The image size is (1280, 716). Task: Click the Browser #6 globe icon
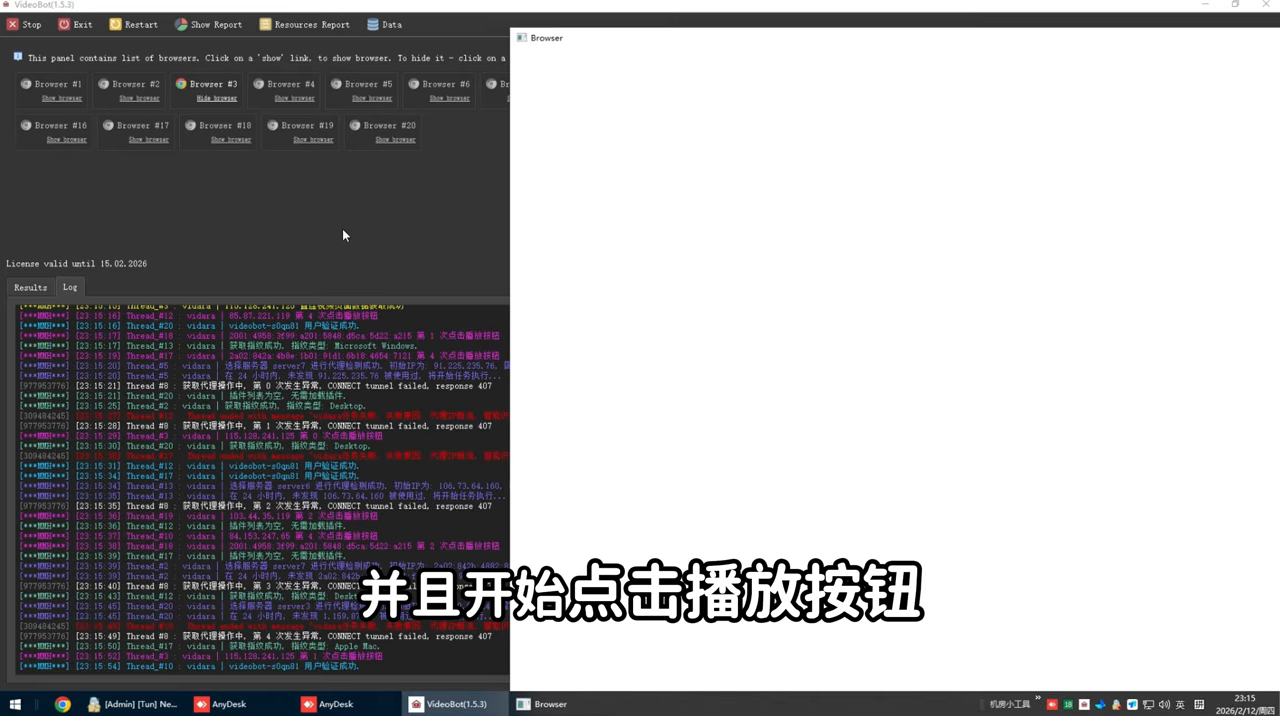pos(413,84)
